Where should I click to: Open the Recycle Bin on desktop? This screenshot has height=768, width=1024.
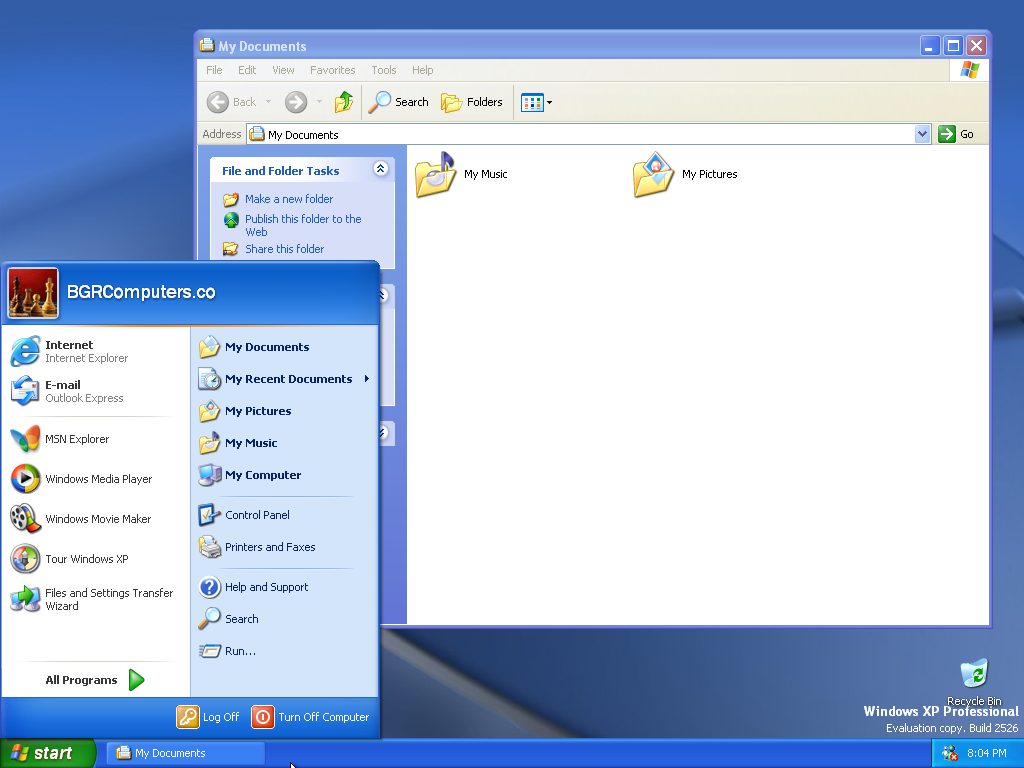coord(973,675)
